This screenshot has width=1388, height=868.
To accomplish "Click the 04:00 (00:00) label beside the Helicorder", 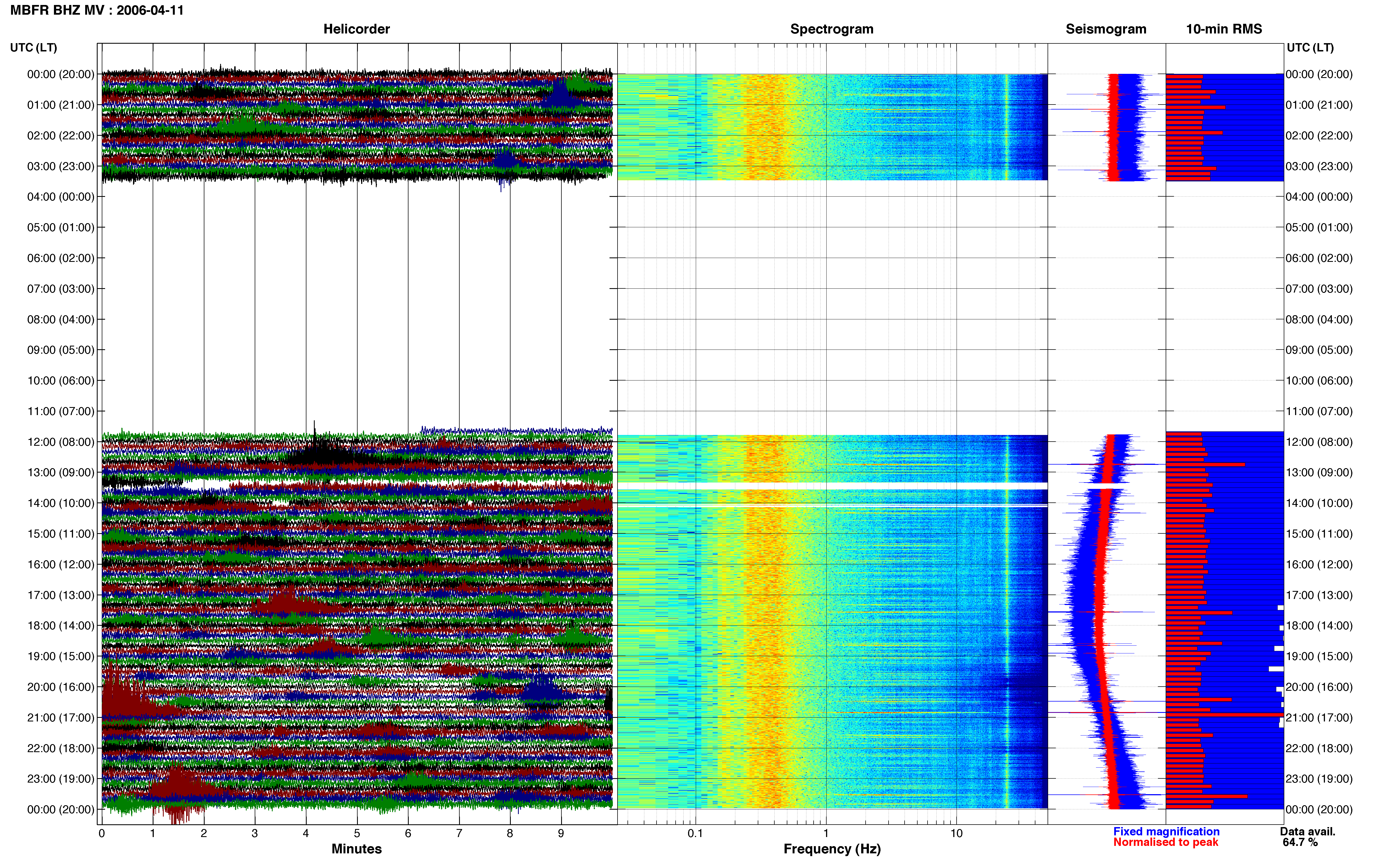I will [x=61, y=197].
